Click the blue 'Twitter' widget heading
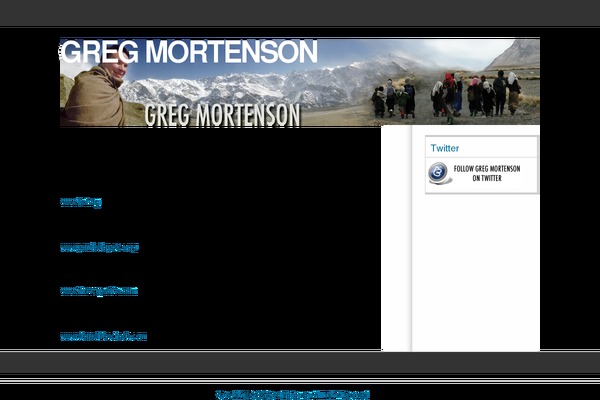 click(445, 148)
